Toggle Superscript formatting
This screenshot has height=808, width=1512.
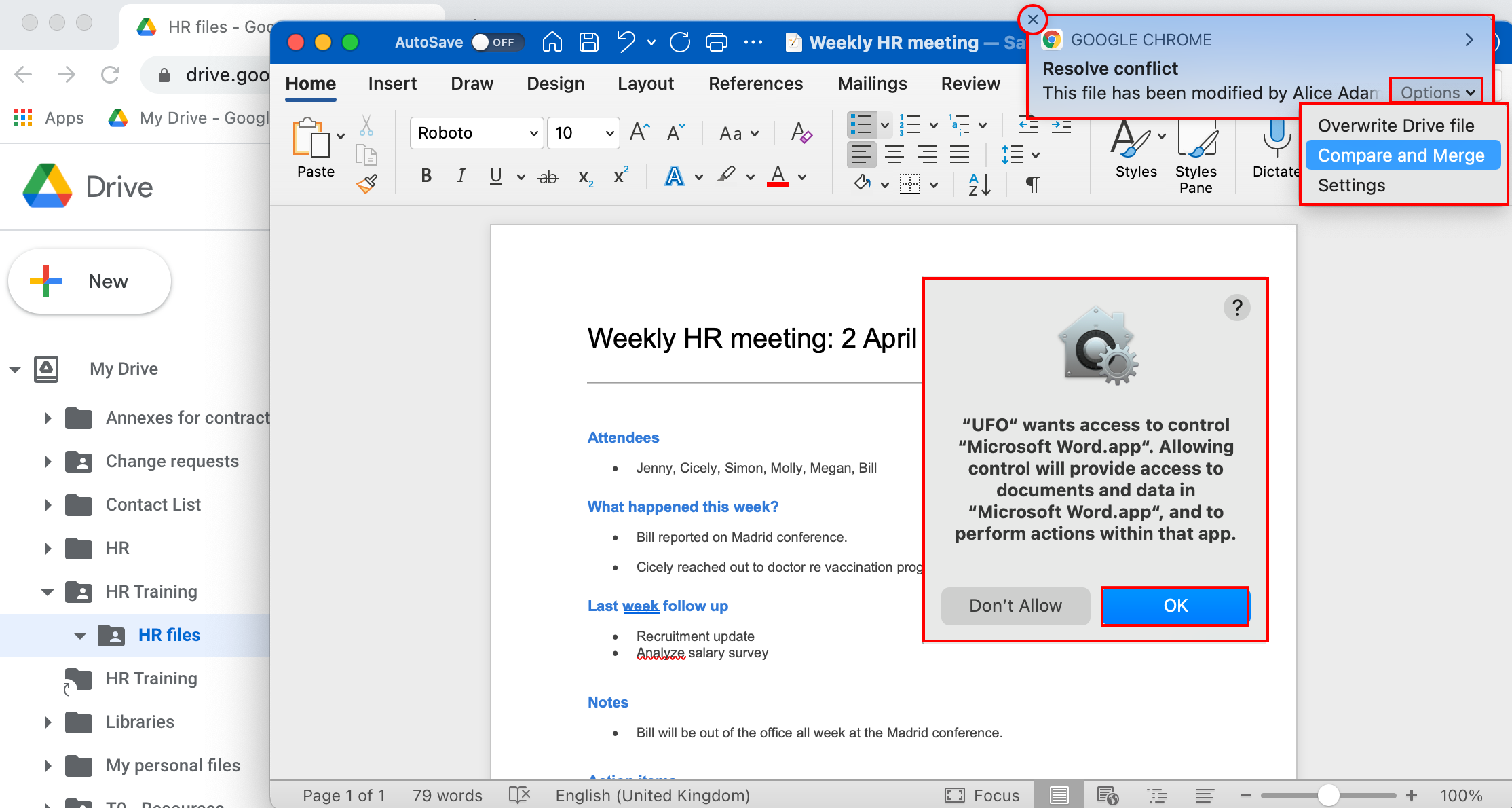[621, 175]
